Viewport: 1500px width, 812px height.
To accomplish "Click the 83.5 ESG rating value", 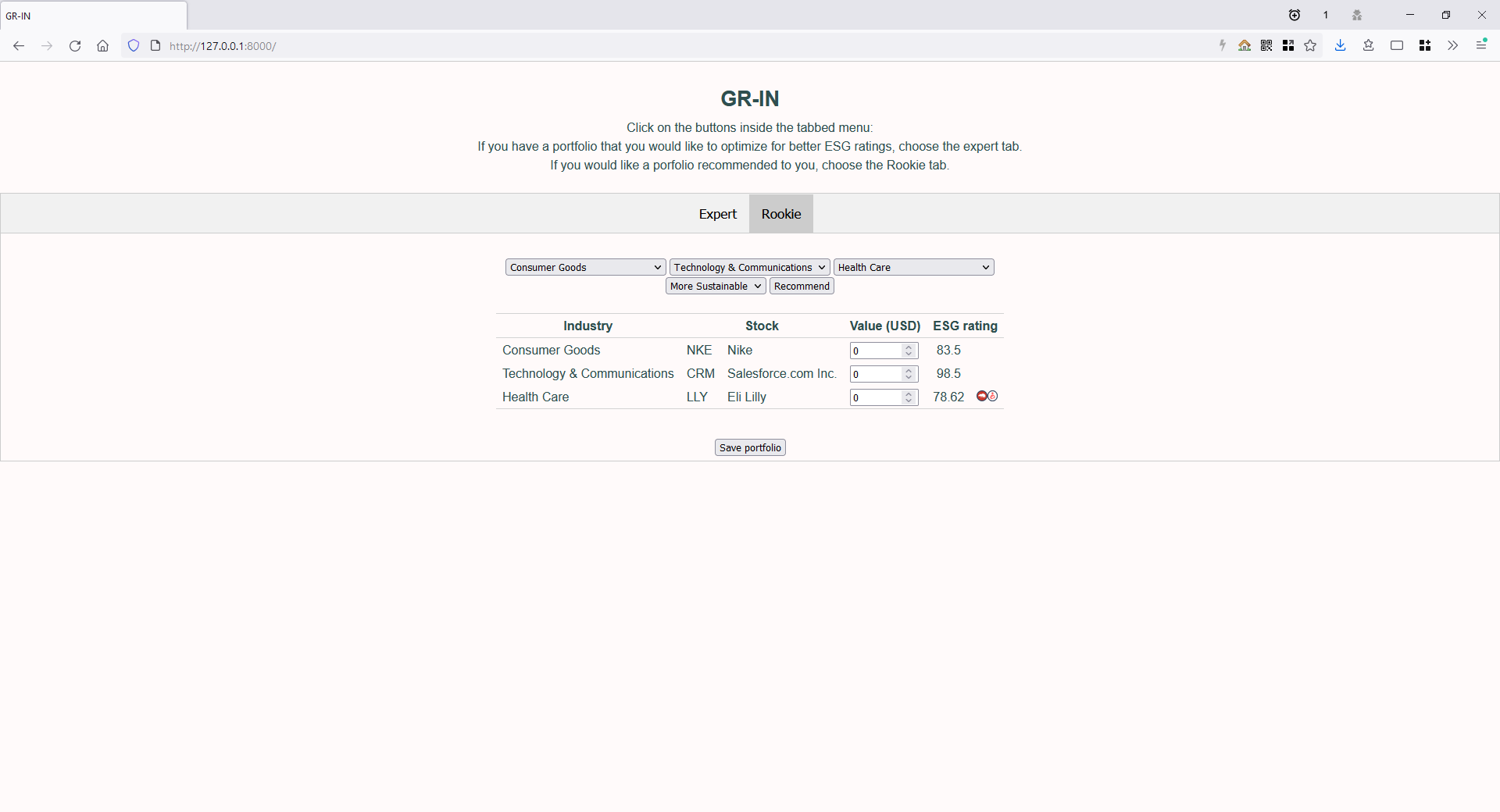I will click(948, 350).
